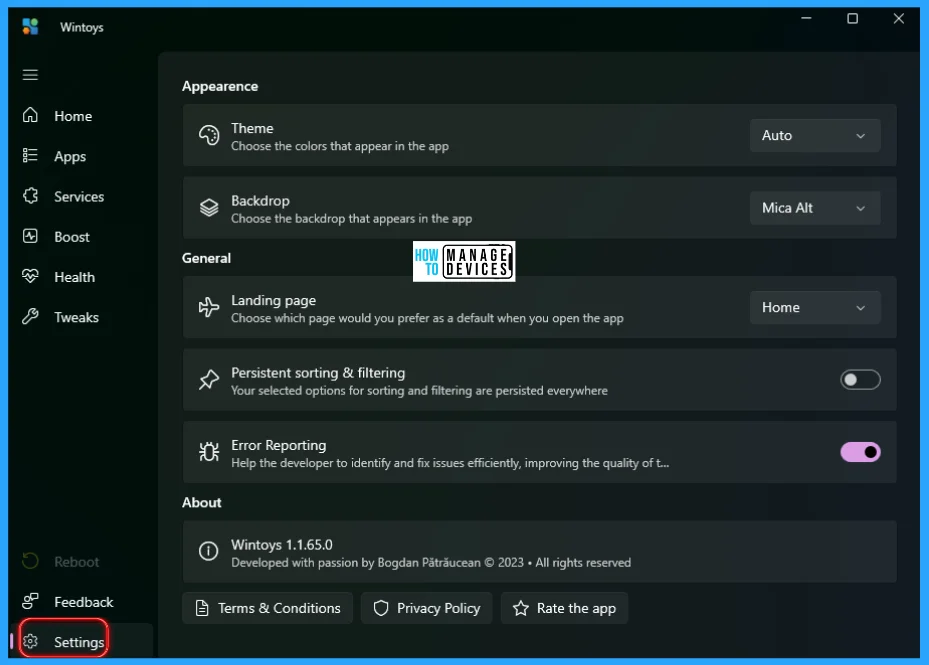Toggle the hamburger navigation menu
The image size is (929, 665).
(x=30, y=75)
